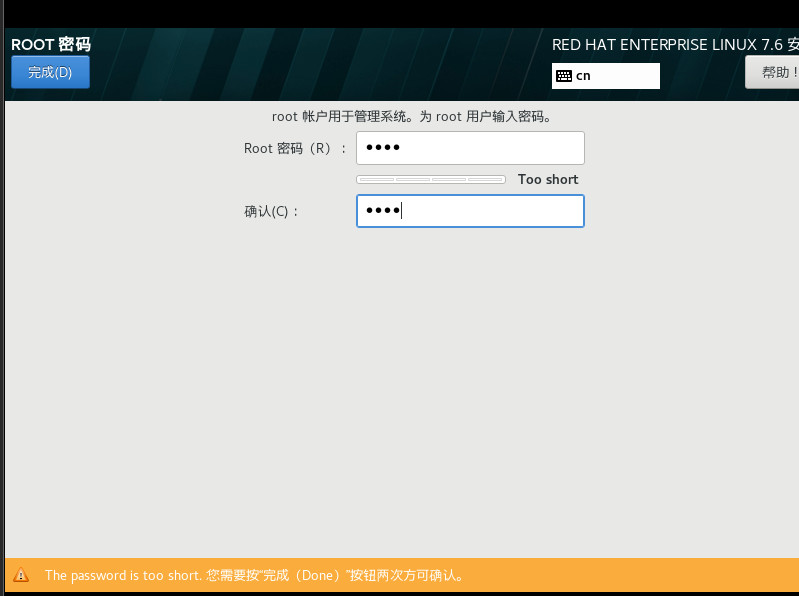The image size is (799, 596).
Task: Click second segment of password strength bar
Action: 413,180
